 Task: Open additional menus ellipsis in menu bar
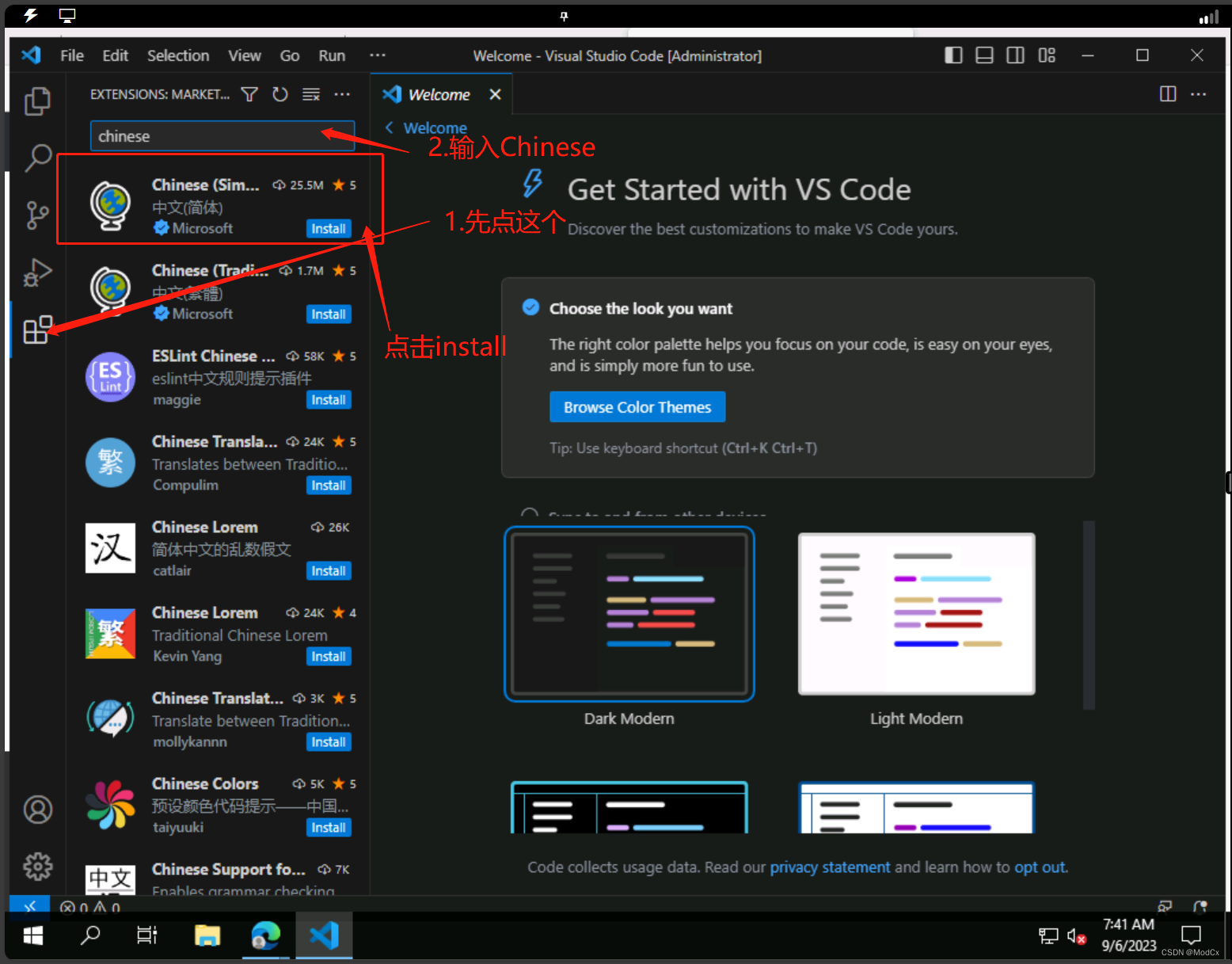click(x=378, y=55)
